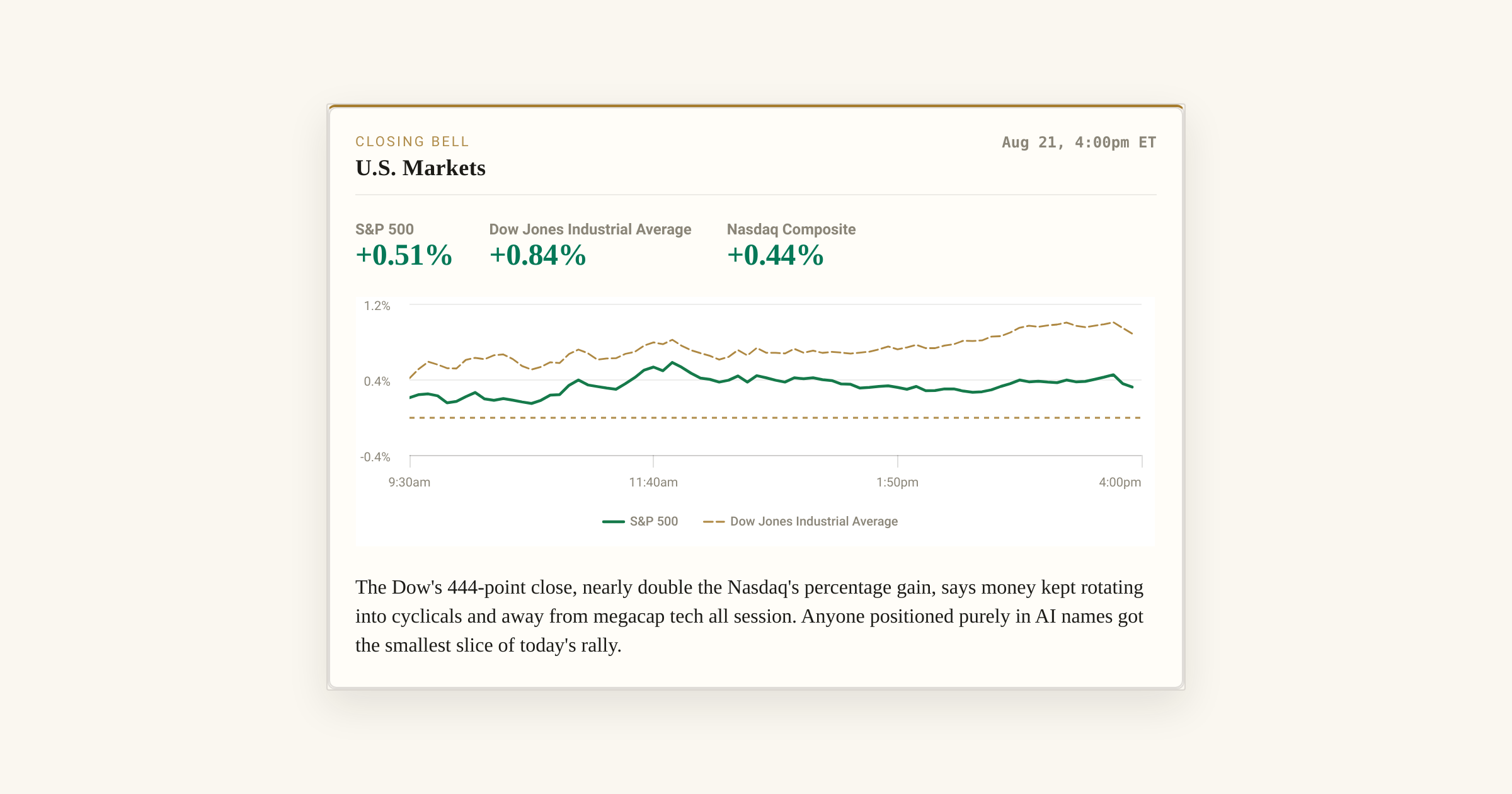Click the market commentary paragraph
The image size is (1512, 794).
750,616
